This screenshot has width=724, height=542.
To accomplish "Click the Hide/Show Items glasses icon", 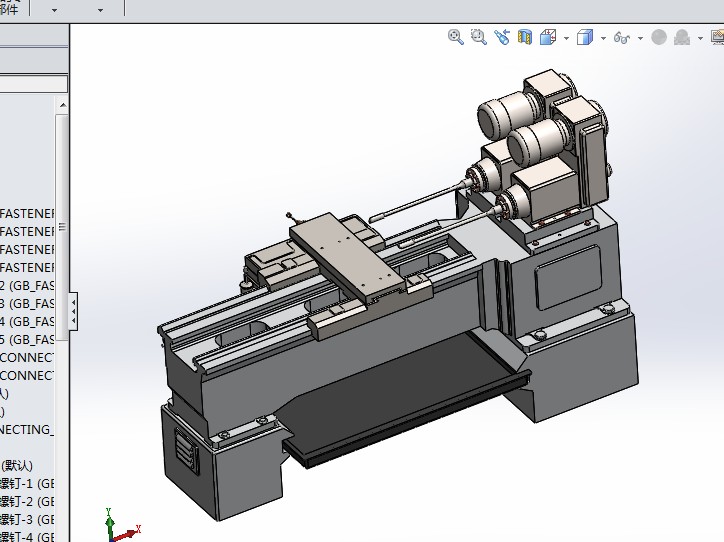I will tap(622, 37).
